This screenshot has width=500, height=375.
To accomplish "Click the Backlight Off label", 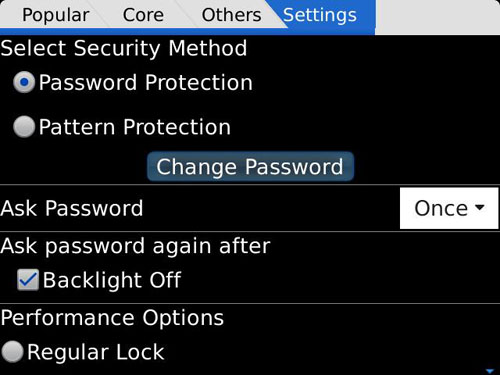I will point(112,280).
